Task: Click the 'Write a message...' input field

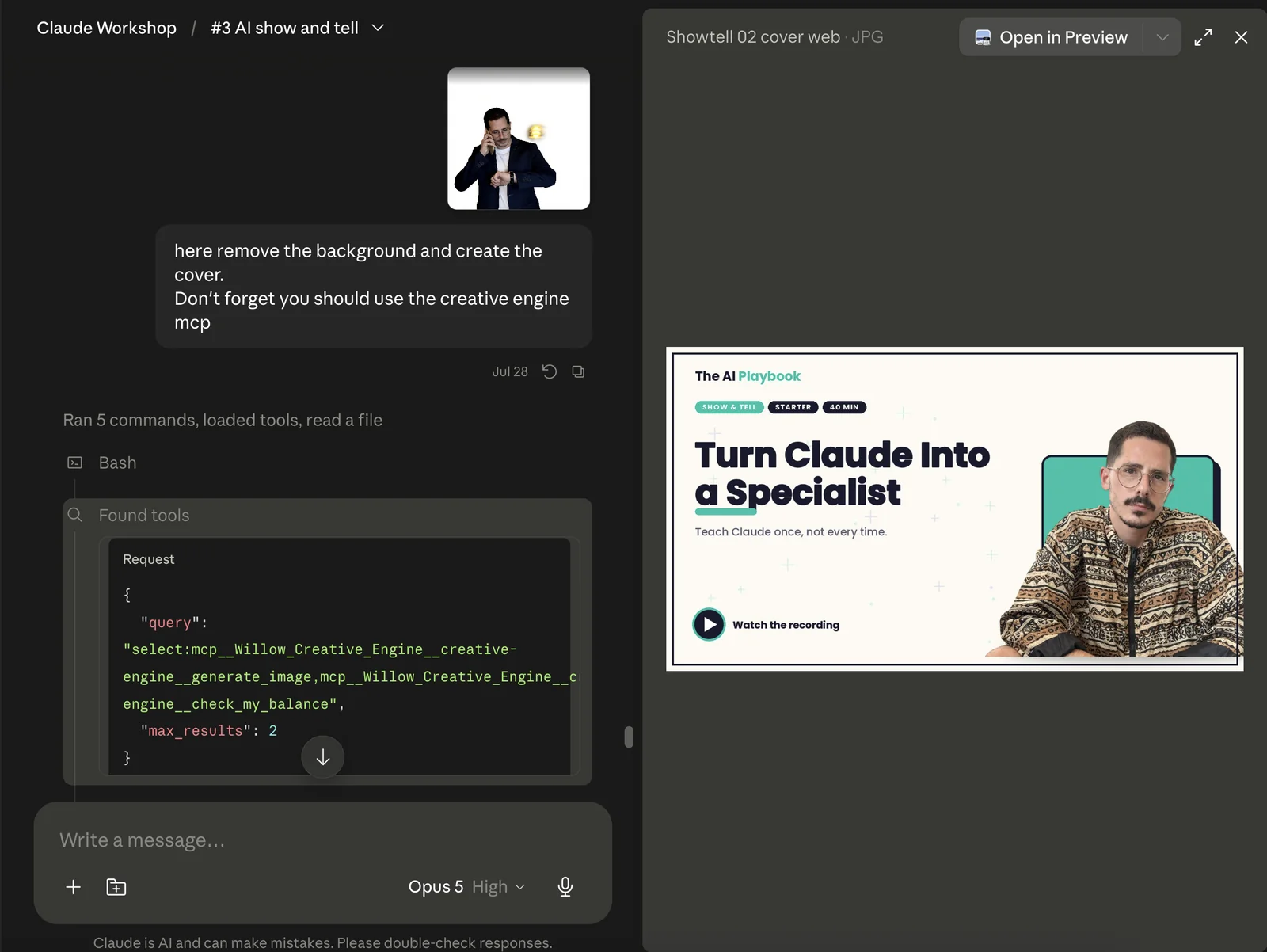Action: (323, 840)
